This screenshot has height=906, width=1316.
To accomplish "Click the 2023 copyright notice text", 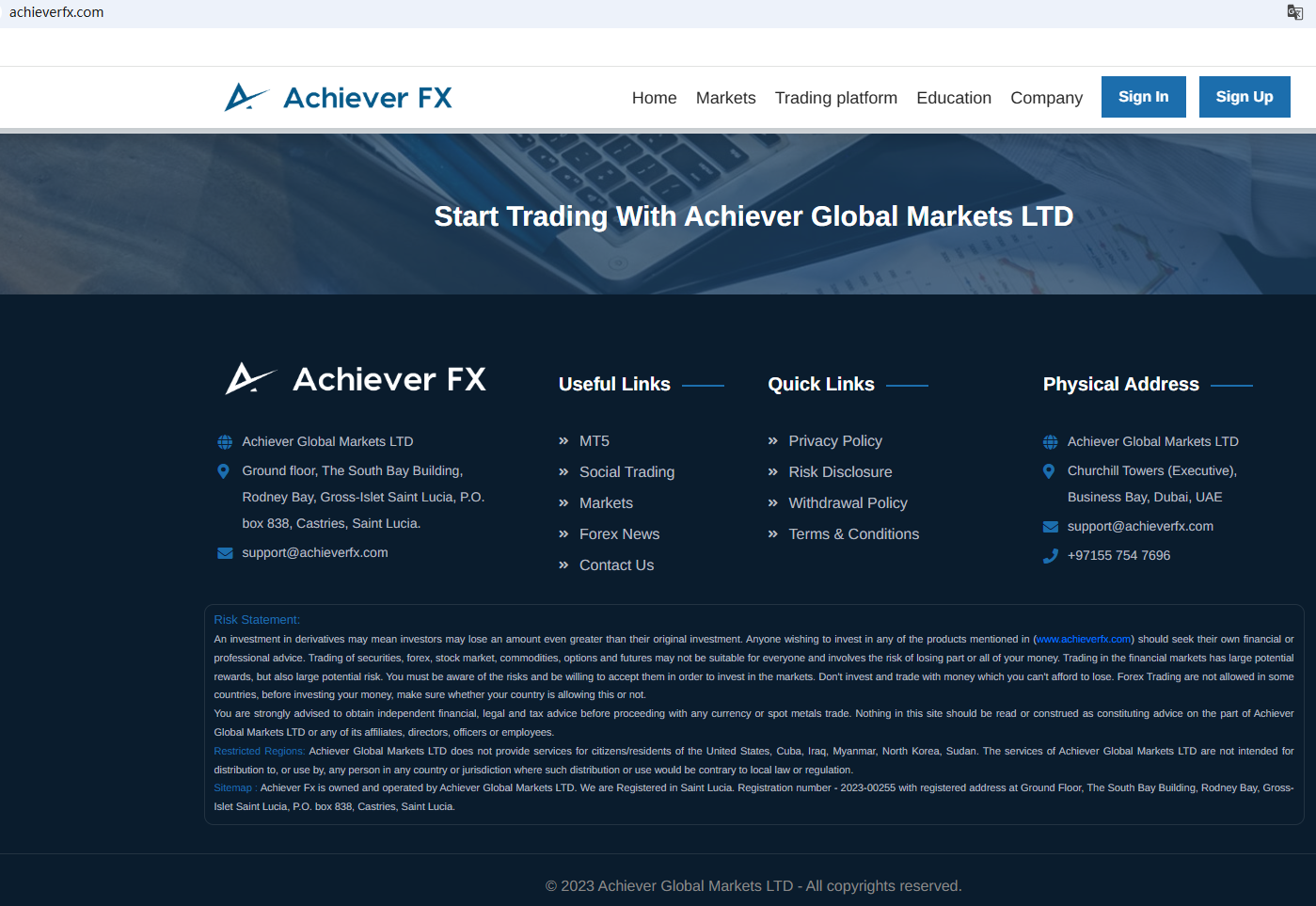I will pyautogui.click(x=753, y=885).
